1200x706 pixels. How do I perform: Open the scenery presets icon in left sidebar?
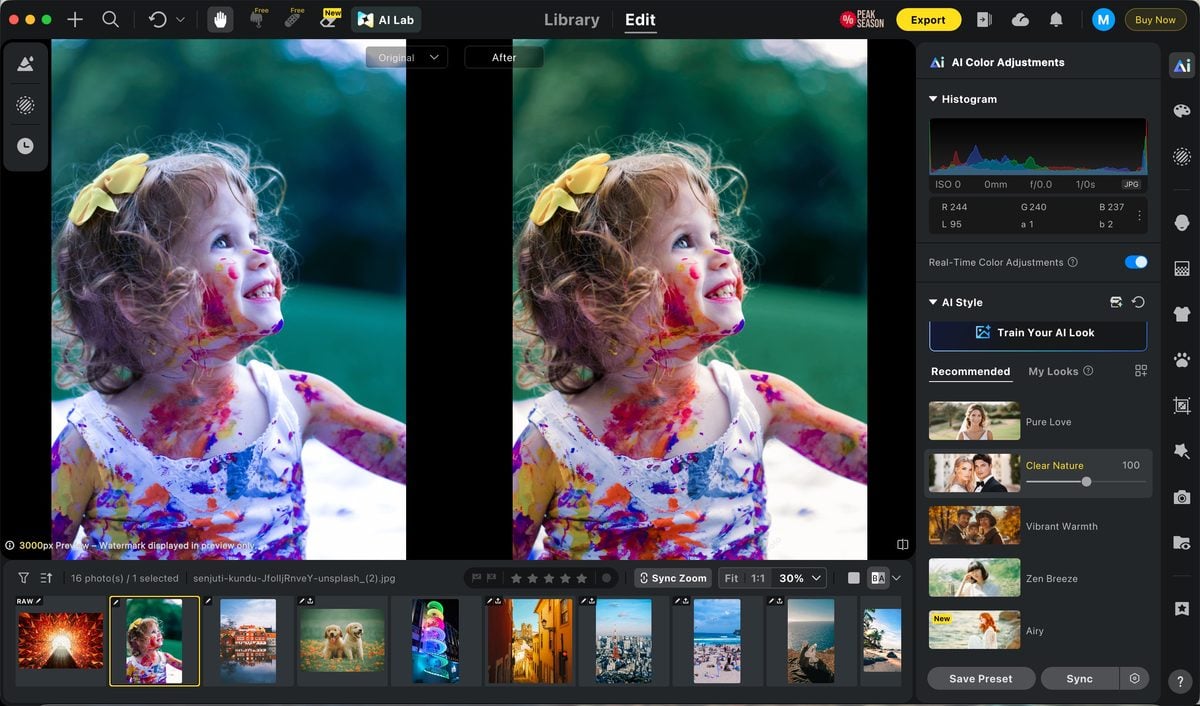[25, 64]
